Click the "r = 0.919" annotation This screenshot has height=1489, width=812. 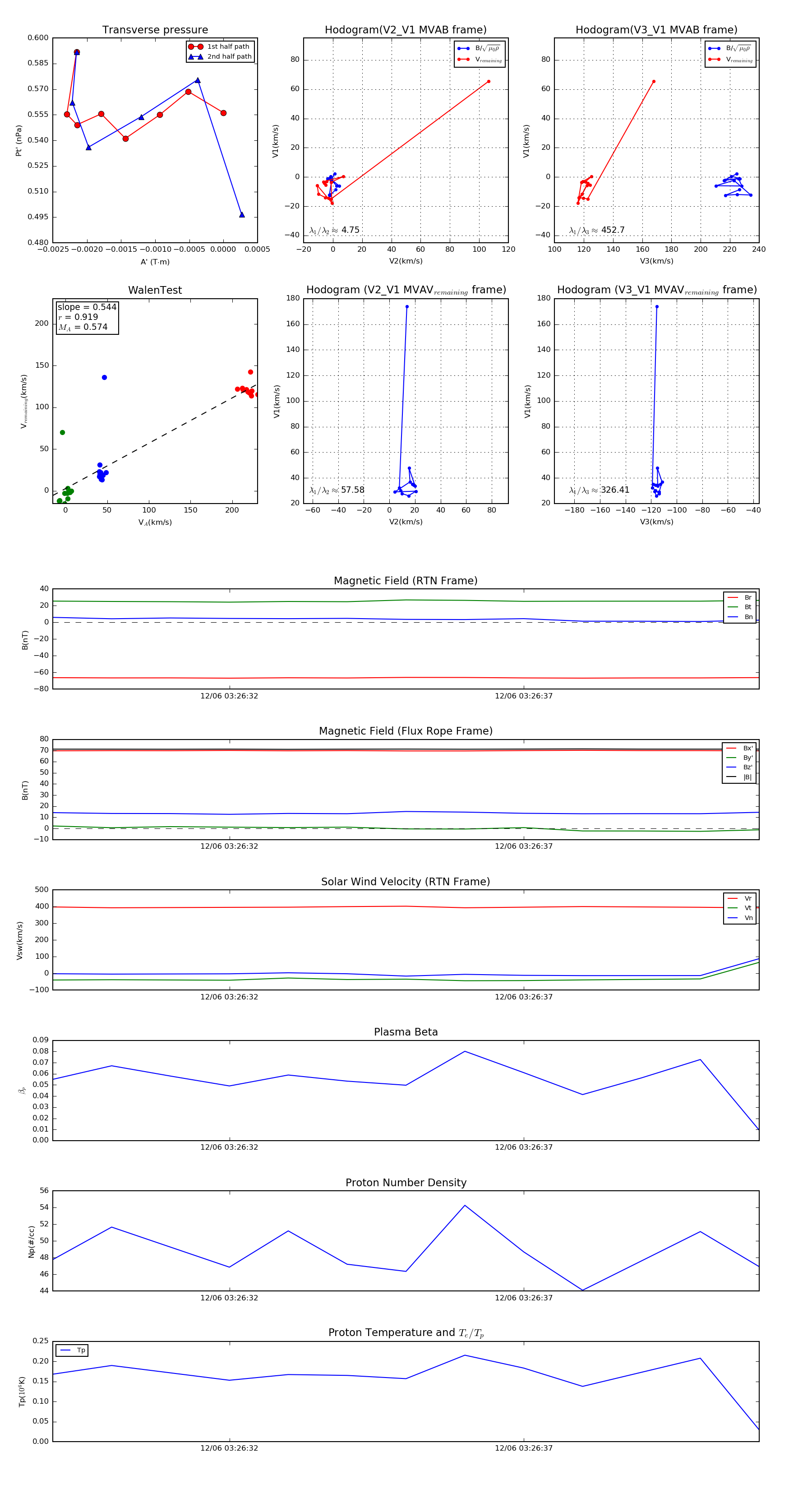(78, 317)
